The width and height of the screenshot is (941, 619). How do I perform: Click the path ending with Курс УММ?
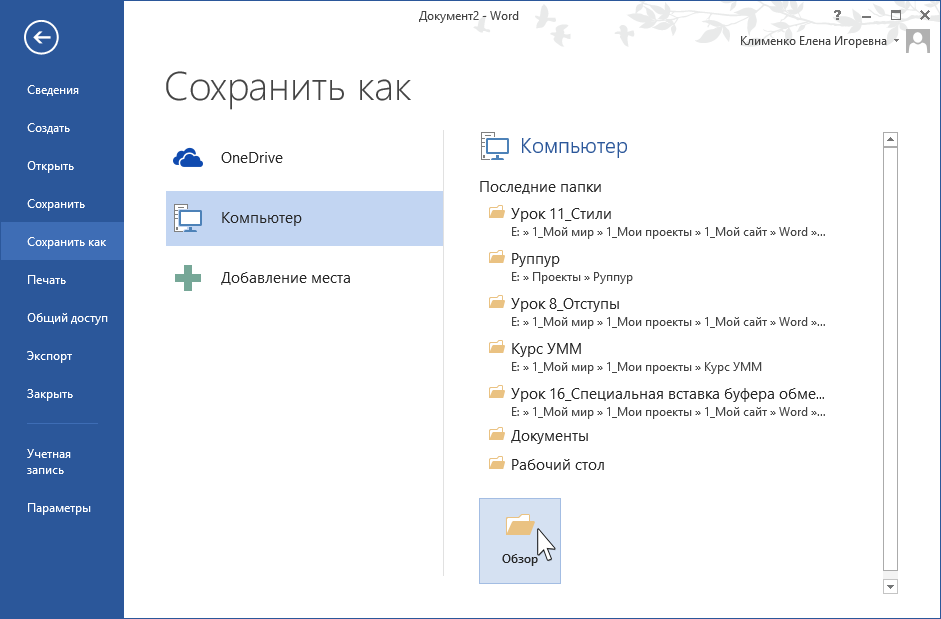(x=636, y=367)
